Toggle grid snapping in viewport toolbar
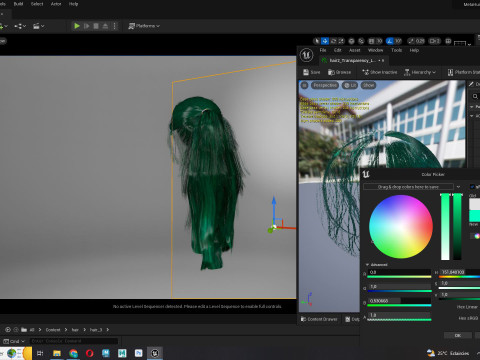The width and height of the screenshot is (480, 360). (371, 41)
